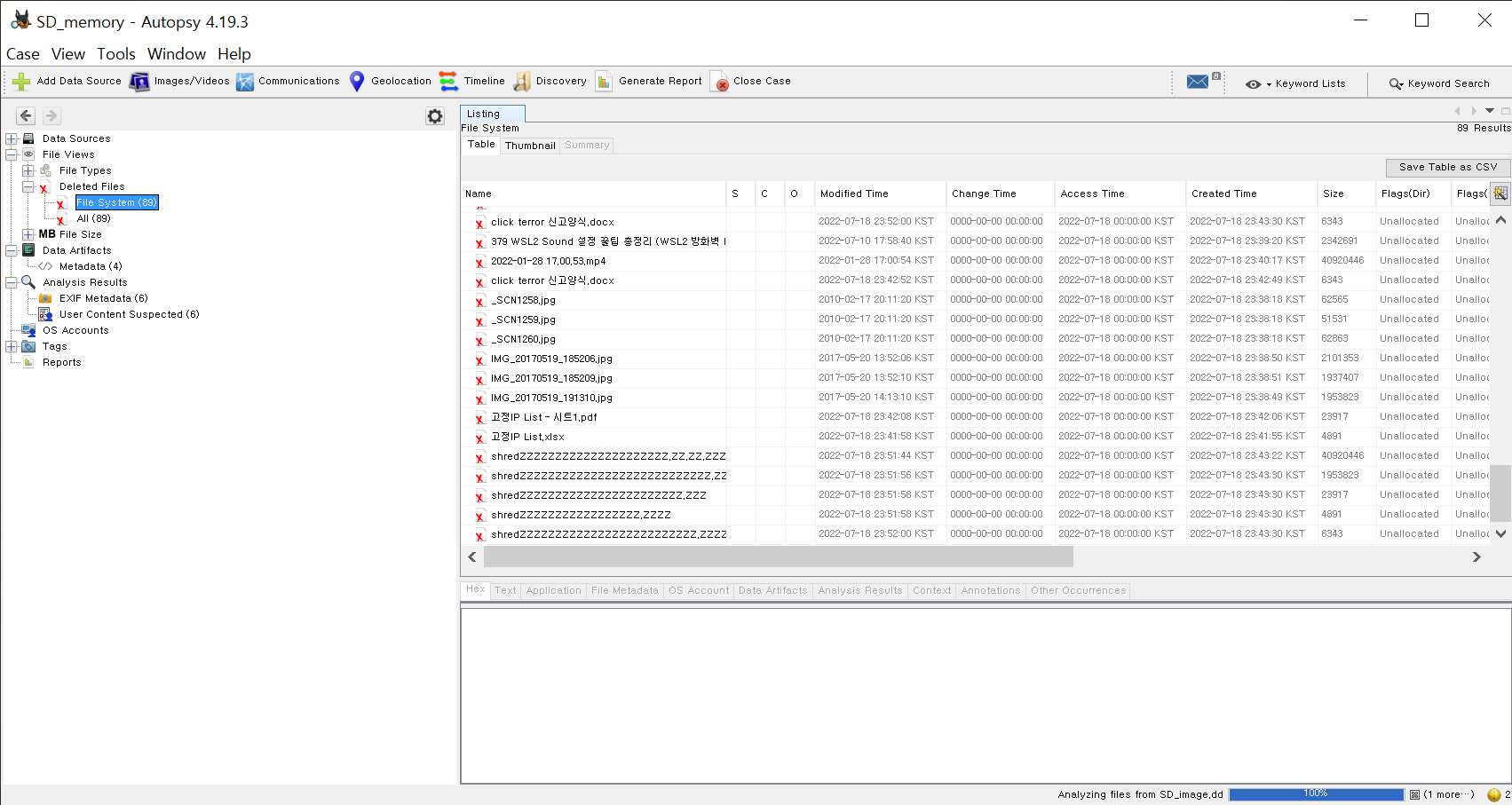
Task: Sort table by Name column header
Action: pyautogui.click(x=593, y=193)
